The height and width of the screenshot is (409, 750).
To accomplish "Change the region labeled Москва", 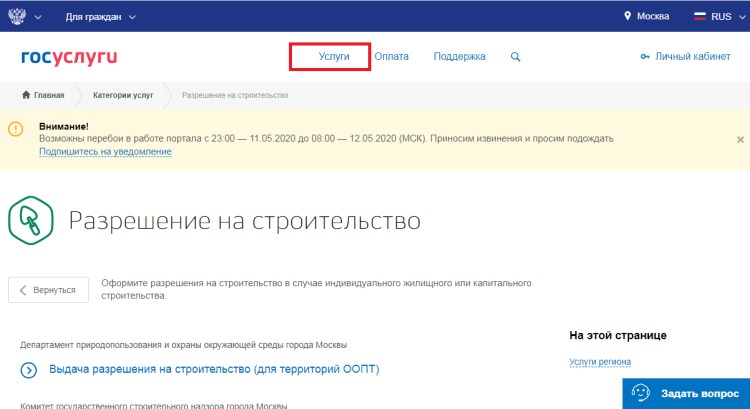I will [x=653, y=16].
